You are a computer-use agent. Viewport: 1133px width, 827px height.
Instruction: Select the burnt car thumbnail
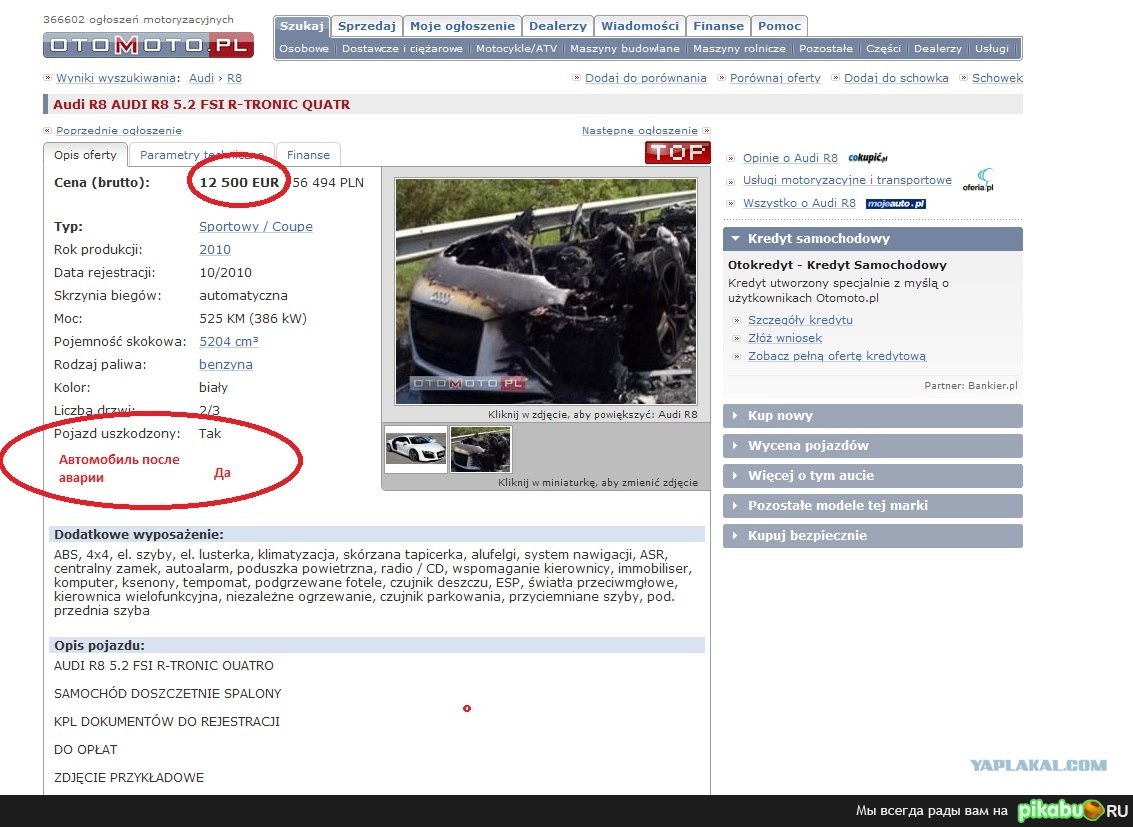tap(480, 449)
